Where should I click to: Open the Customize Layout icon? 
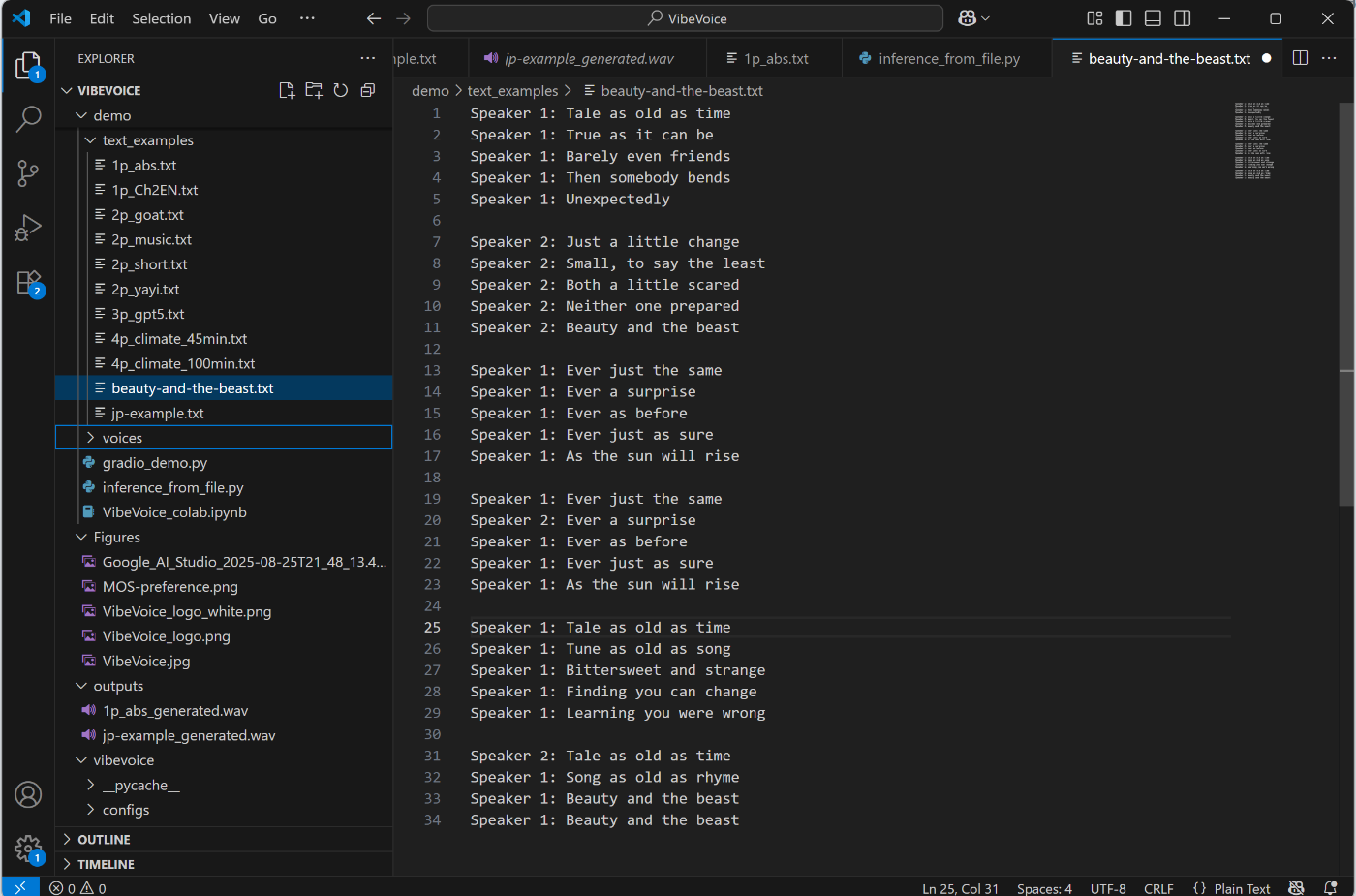(x=1094, y=18)
